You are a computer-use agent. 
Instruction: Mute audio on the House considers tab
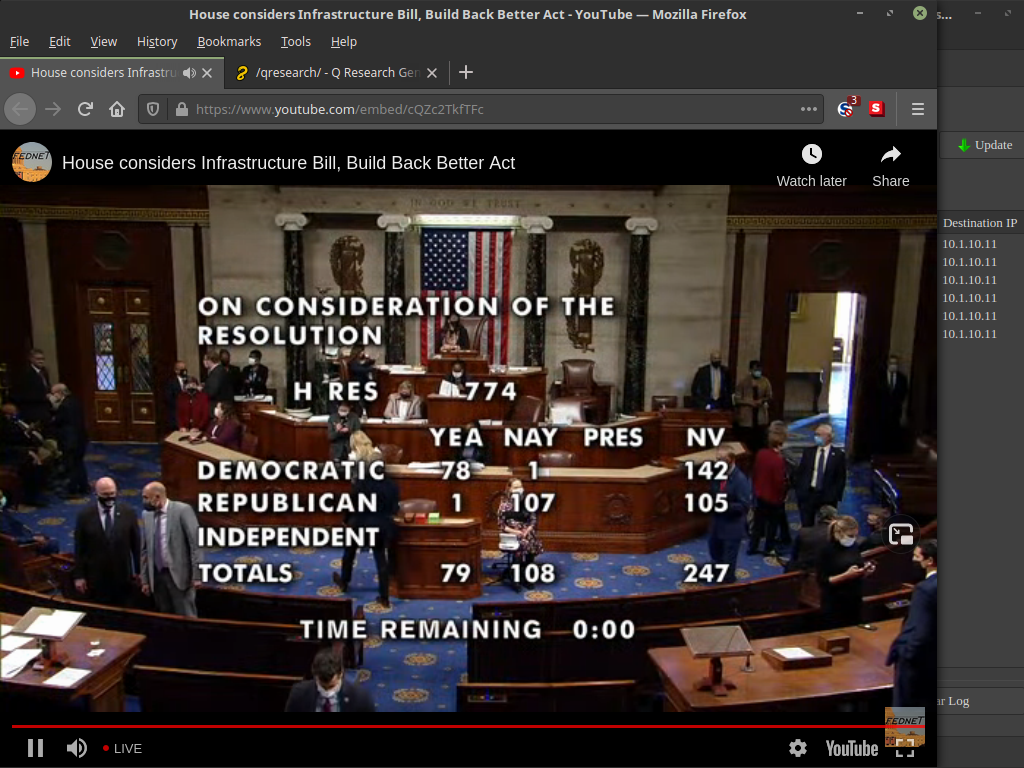pos(189,73)
